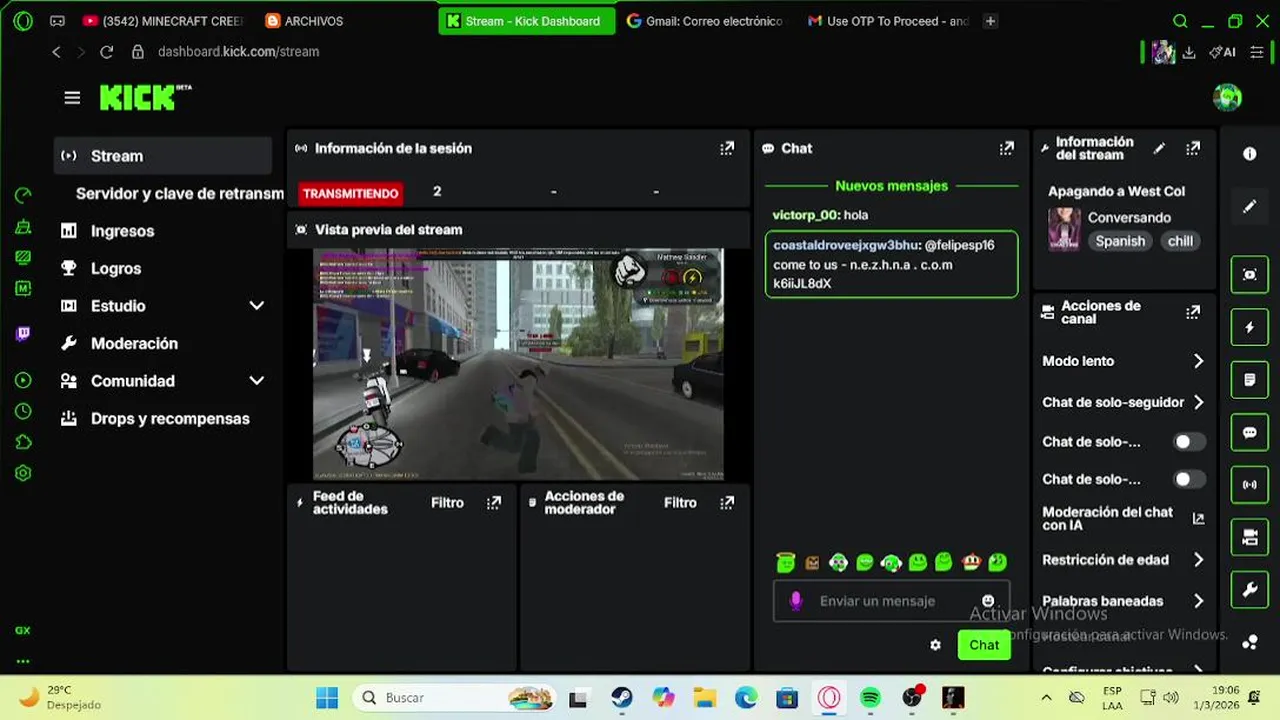
Task: Open Chat de solo-seguidor options
Action: (1122, 402)
